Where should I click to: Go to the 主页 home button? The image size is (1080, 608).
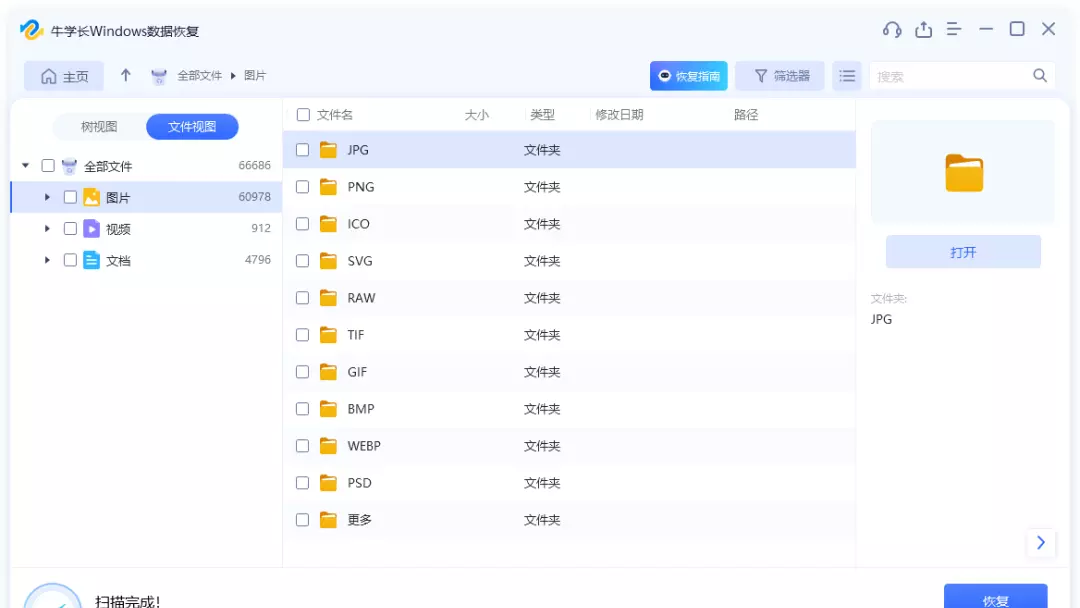pyautogui.click(x=64, y=76)
